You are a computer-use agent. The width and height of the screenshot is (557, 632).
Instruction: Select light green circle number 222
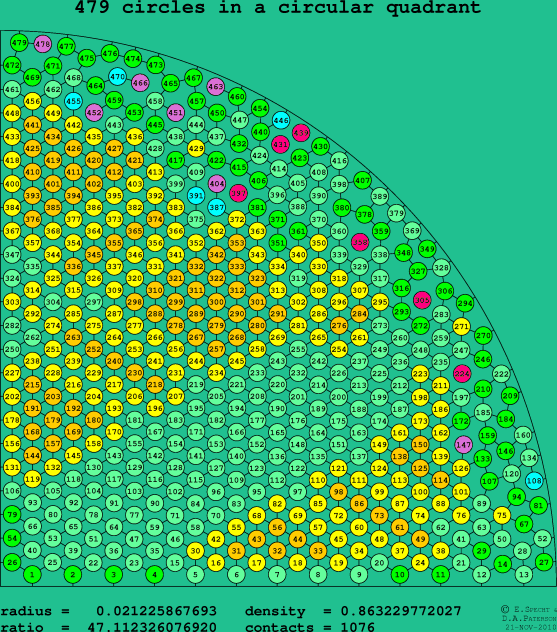tap(501, 374)
